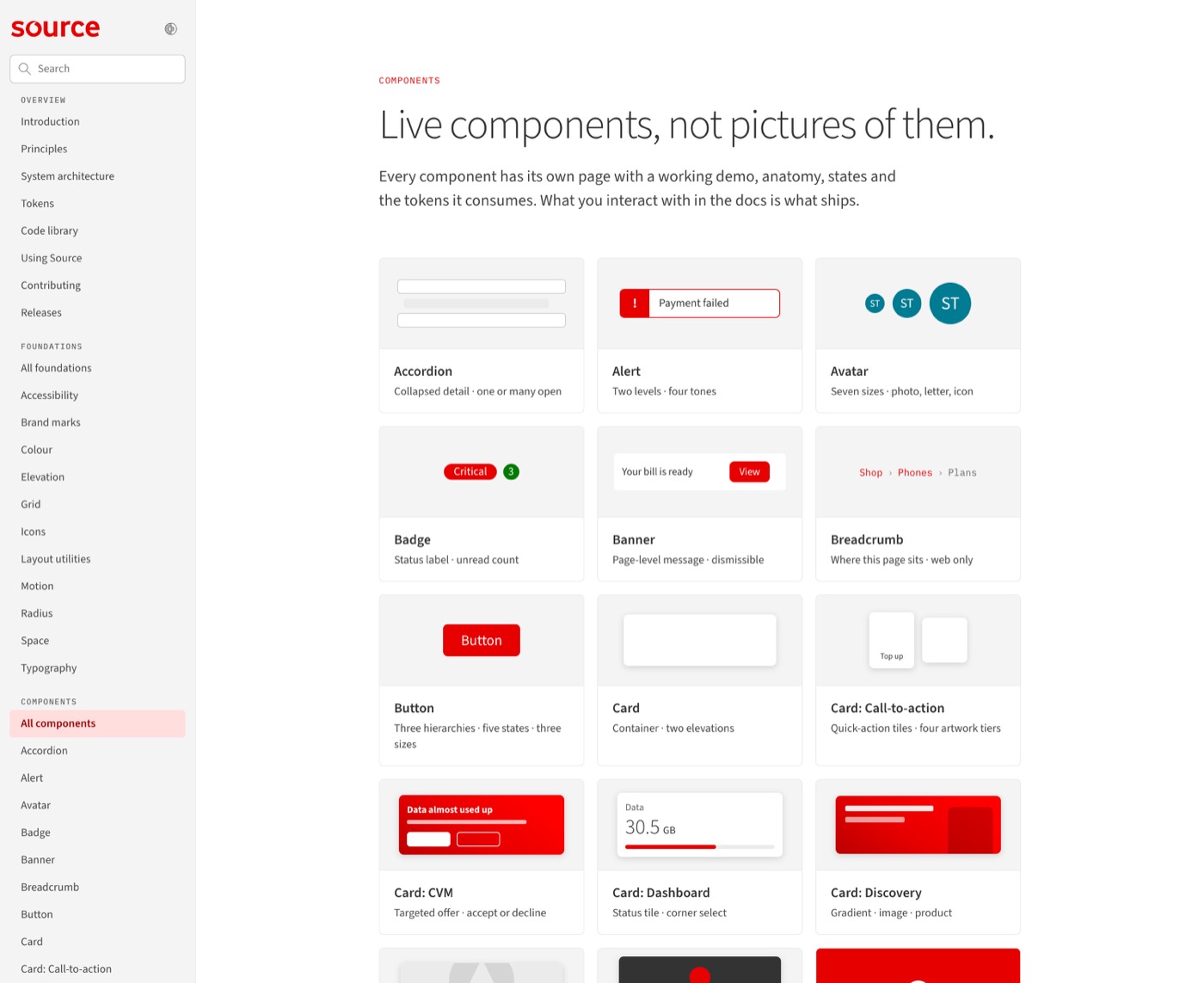Open the Card component tile
Screen dimensions: 1204x983
[700, 680]
